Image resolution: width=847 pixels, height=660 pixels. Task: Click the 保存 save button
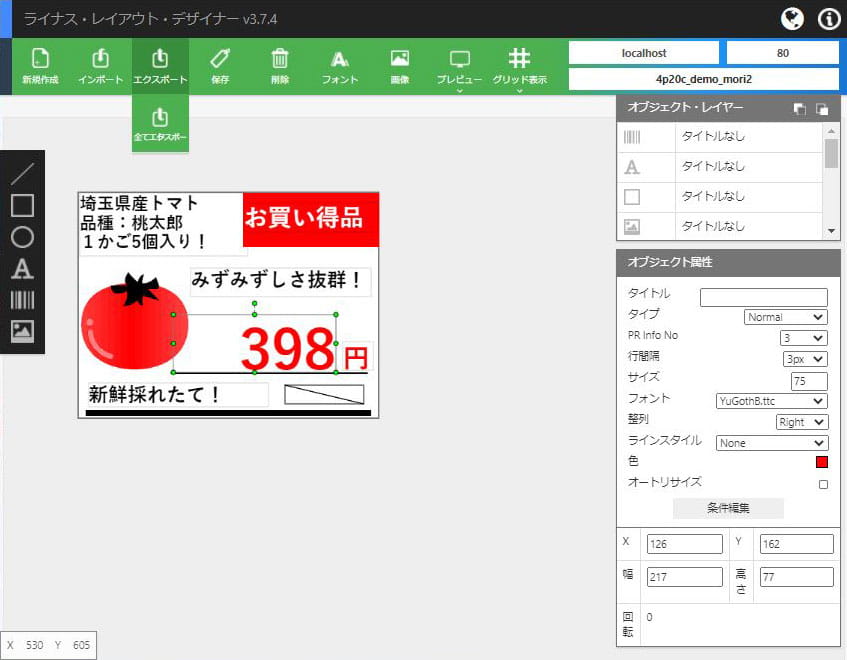[x=220, y=66]
